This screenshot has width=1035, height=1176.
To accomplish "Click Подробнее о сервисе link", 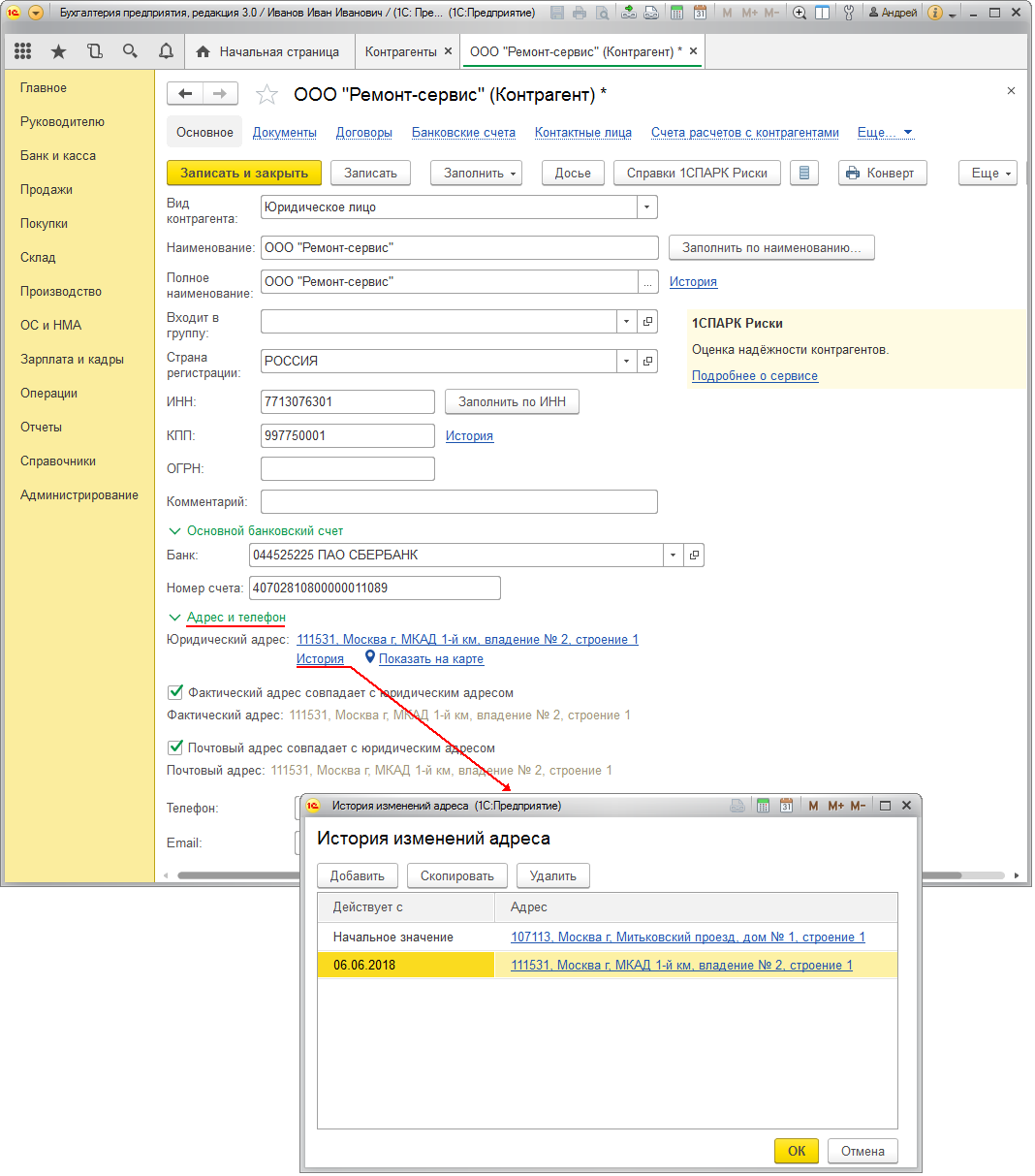I will [755, 375].
